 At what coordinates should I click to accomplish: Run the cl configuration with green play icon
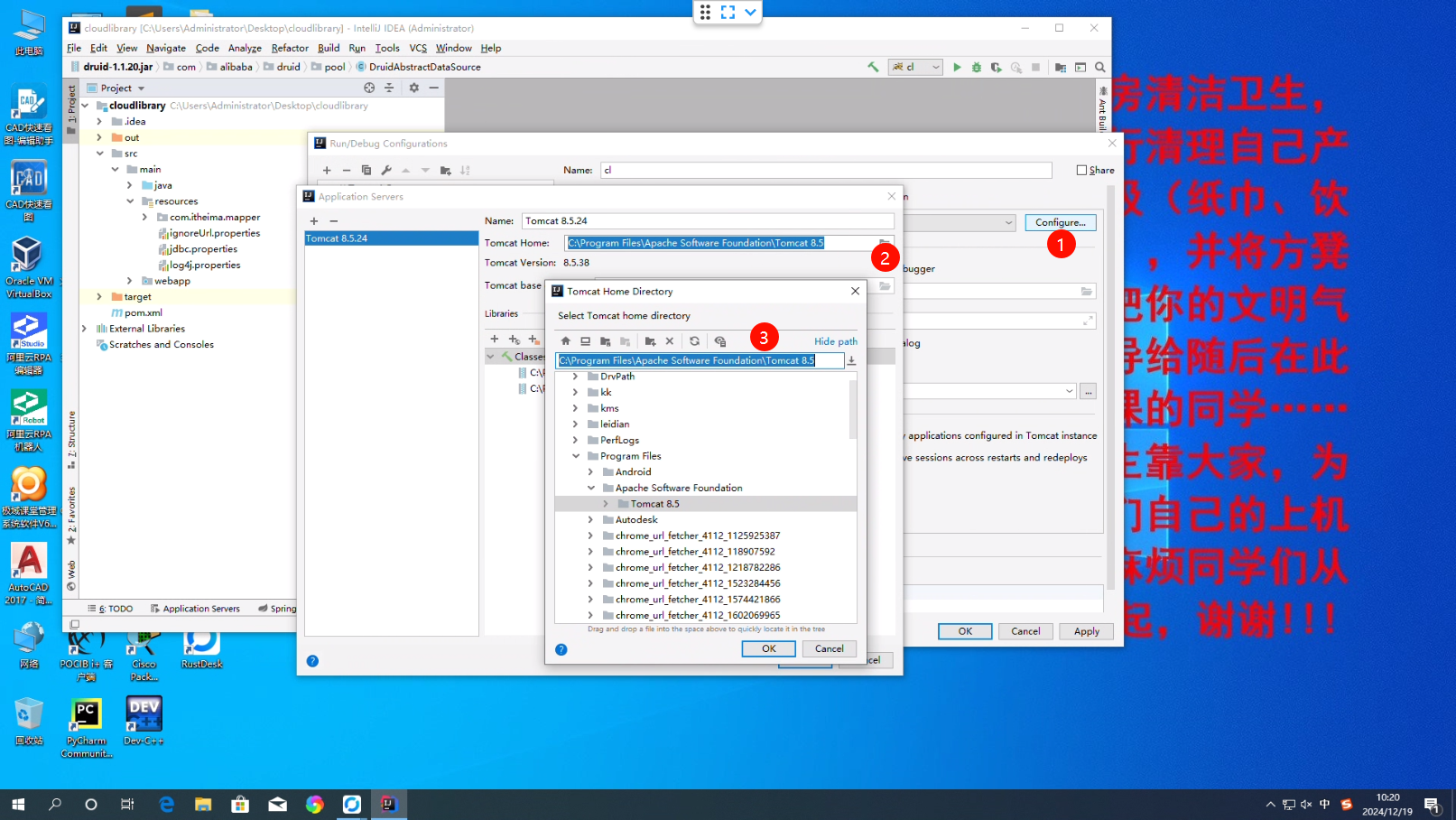coord(957,67)
